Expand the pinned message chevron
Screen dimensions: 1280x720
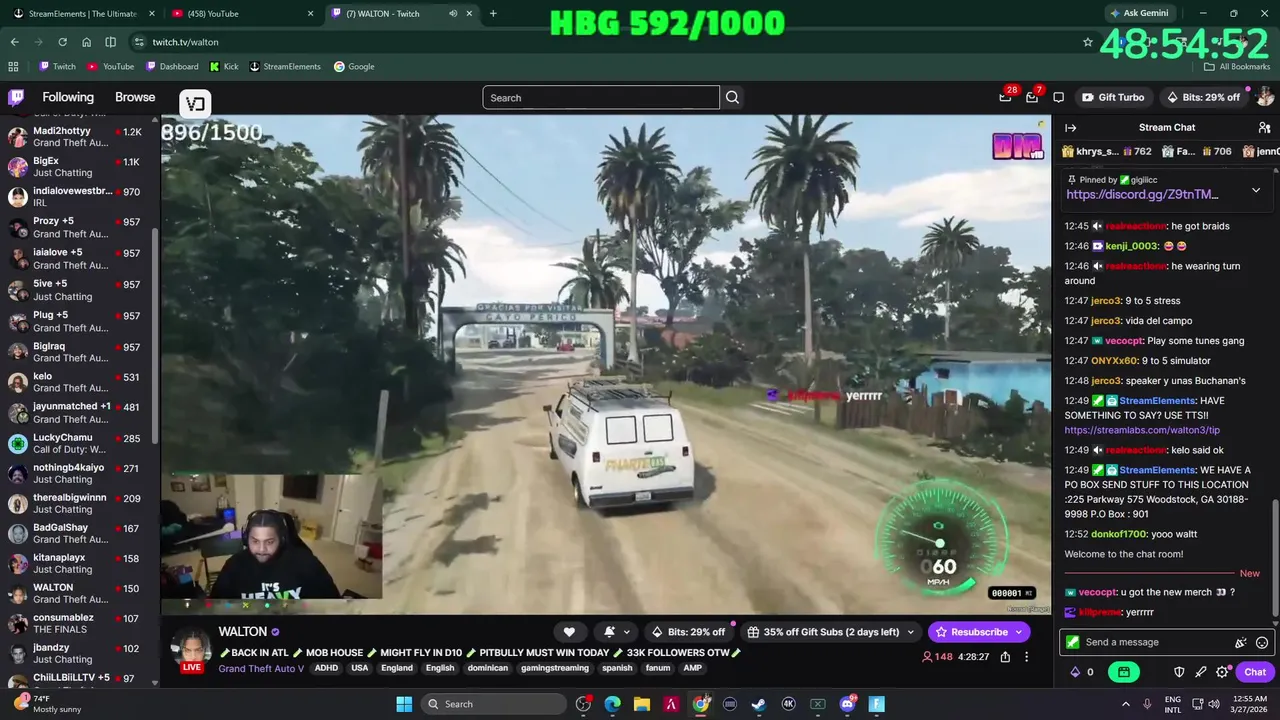(1256, 189)
